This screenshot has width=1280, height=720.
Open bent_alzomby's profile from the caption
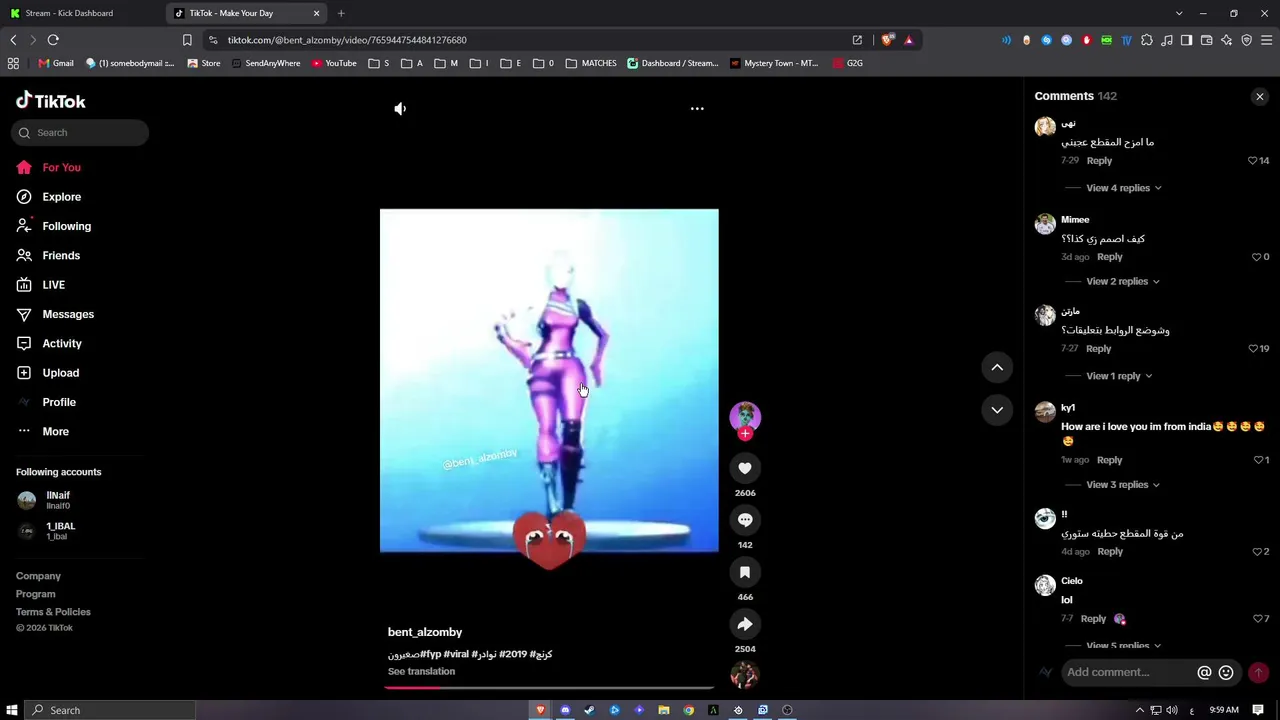coord(425,632)
